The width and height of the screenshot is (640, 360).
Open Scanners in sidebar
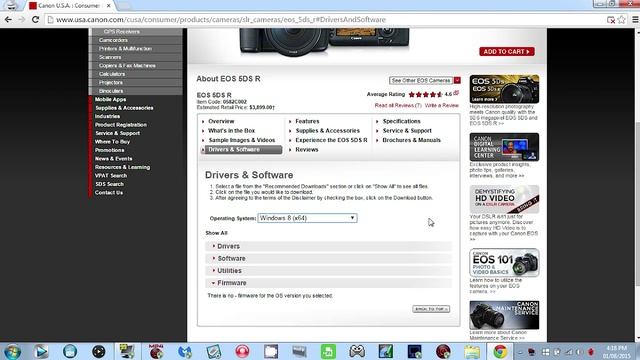pyautogui.click(x=110, y=57)
